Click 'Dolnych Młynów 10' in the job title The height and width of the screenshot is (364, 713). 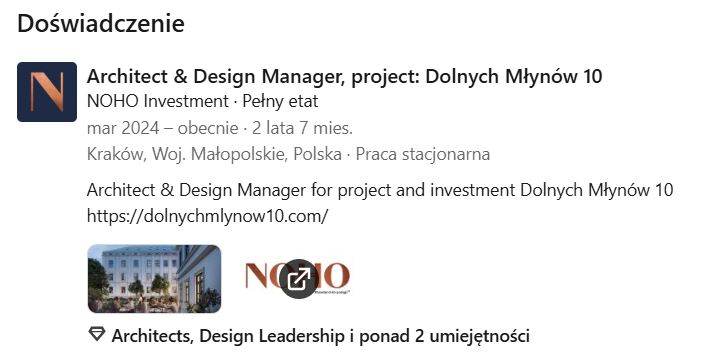[514, 76]
